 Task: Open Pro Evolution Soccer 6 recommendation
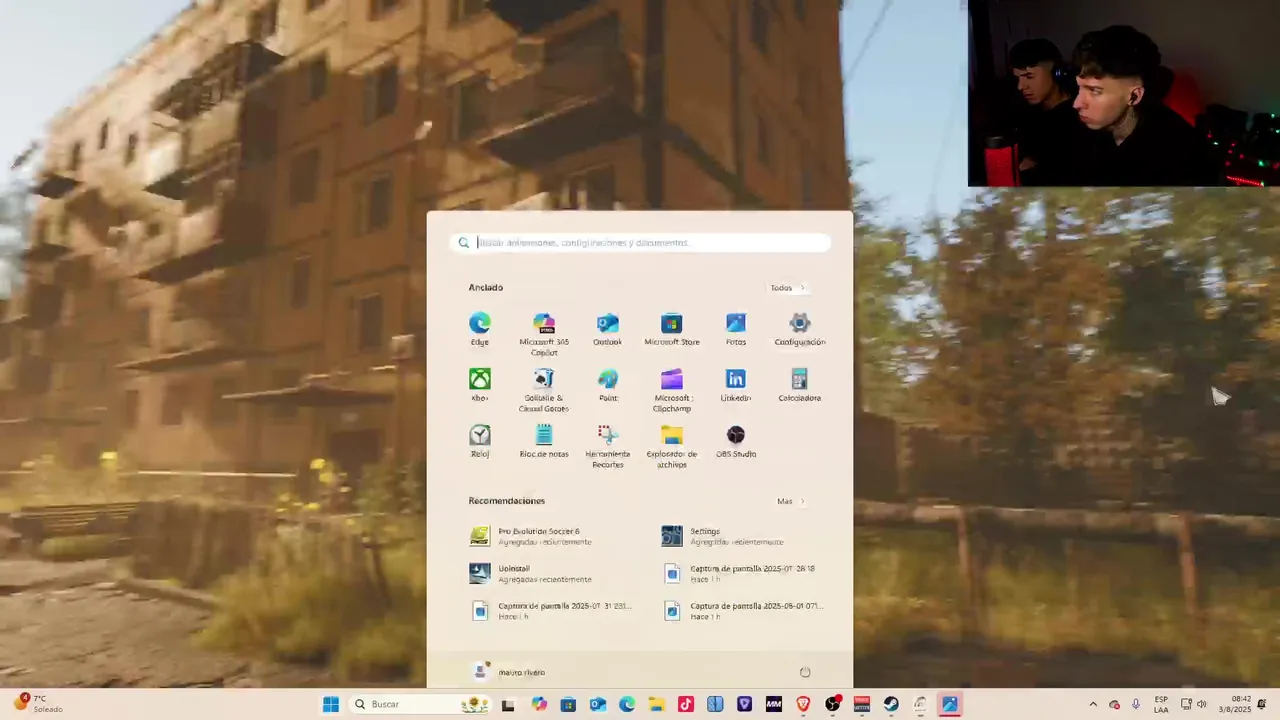coord(548,536)
